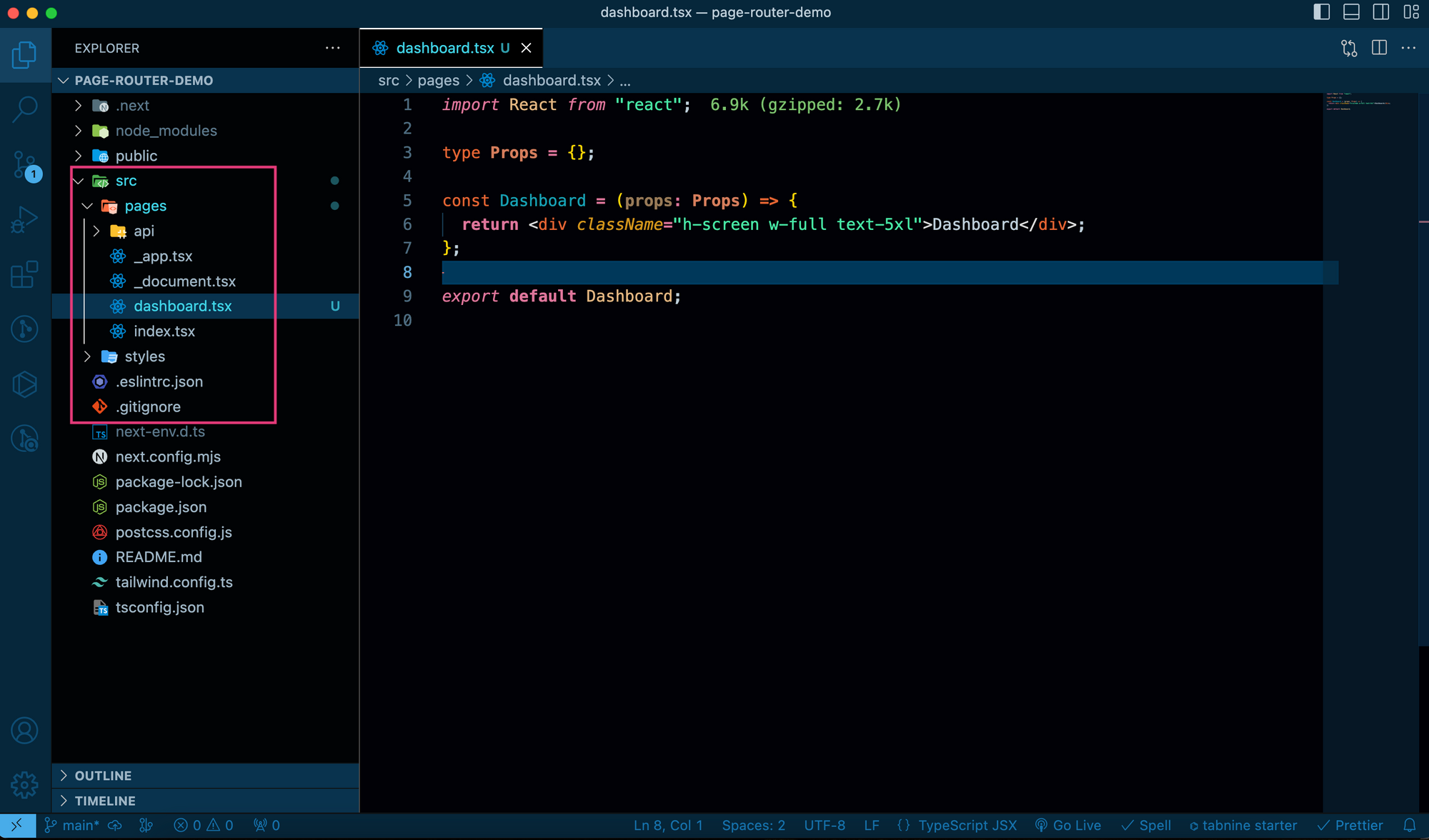Open .eslintrc.json file
This screenshot has width=1429, height=840.
click(206, 381)
